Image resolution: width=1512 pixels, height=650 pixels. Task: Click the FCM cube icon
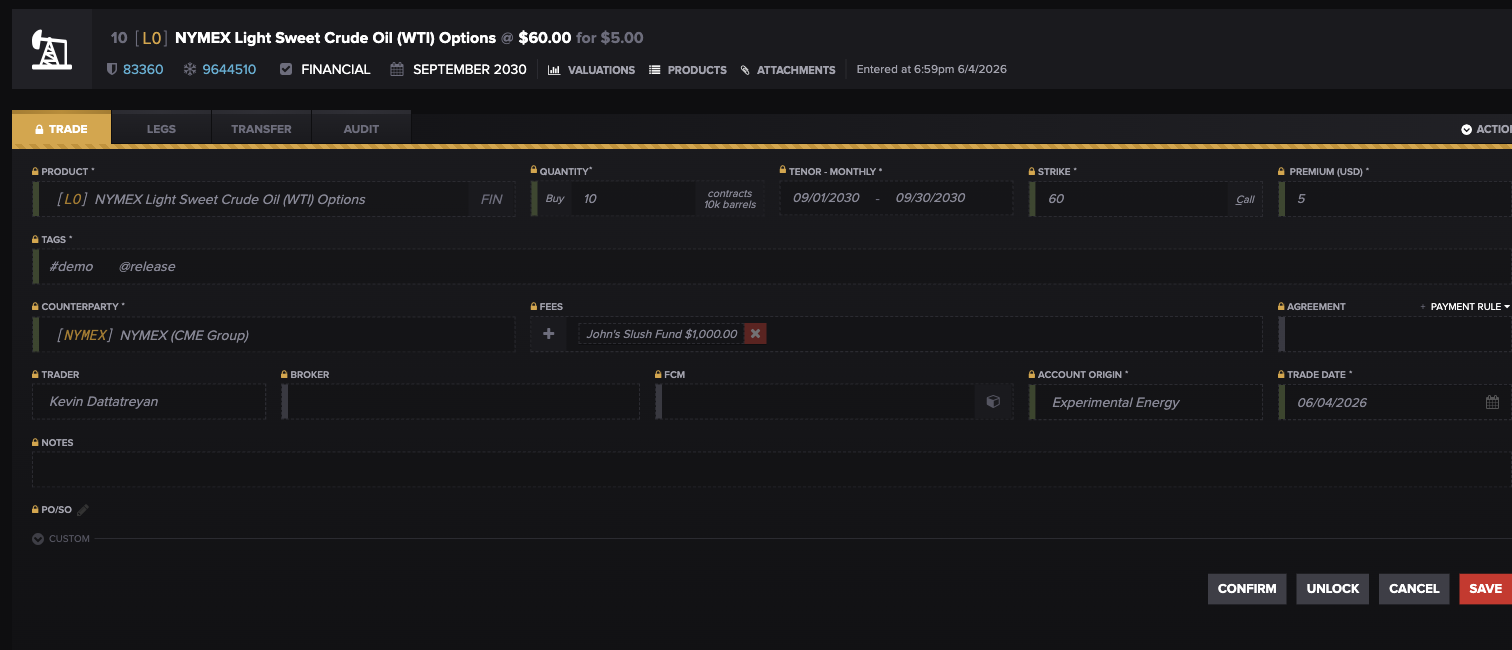click(x=993, y=402)
